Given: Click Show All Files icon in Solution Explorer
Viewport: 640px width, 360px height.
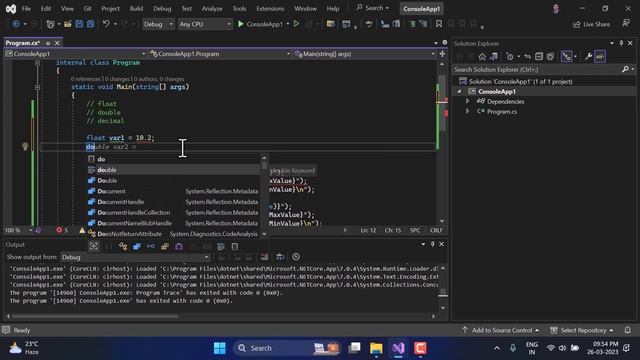Looking at the screenshot, I should (550, 57).
